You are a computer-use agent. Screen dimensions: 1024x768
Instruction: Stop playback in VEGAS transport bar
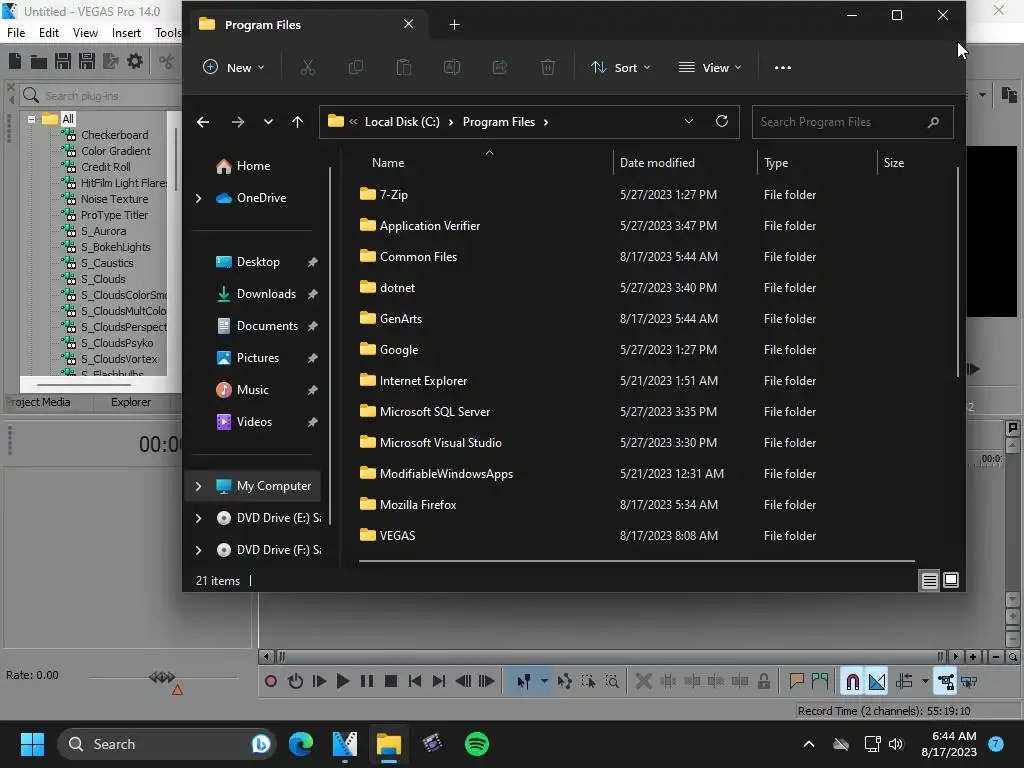[x=391, y=682]
